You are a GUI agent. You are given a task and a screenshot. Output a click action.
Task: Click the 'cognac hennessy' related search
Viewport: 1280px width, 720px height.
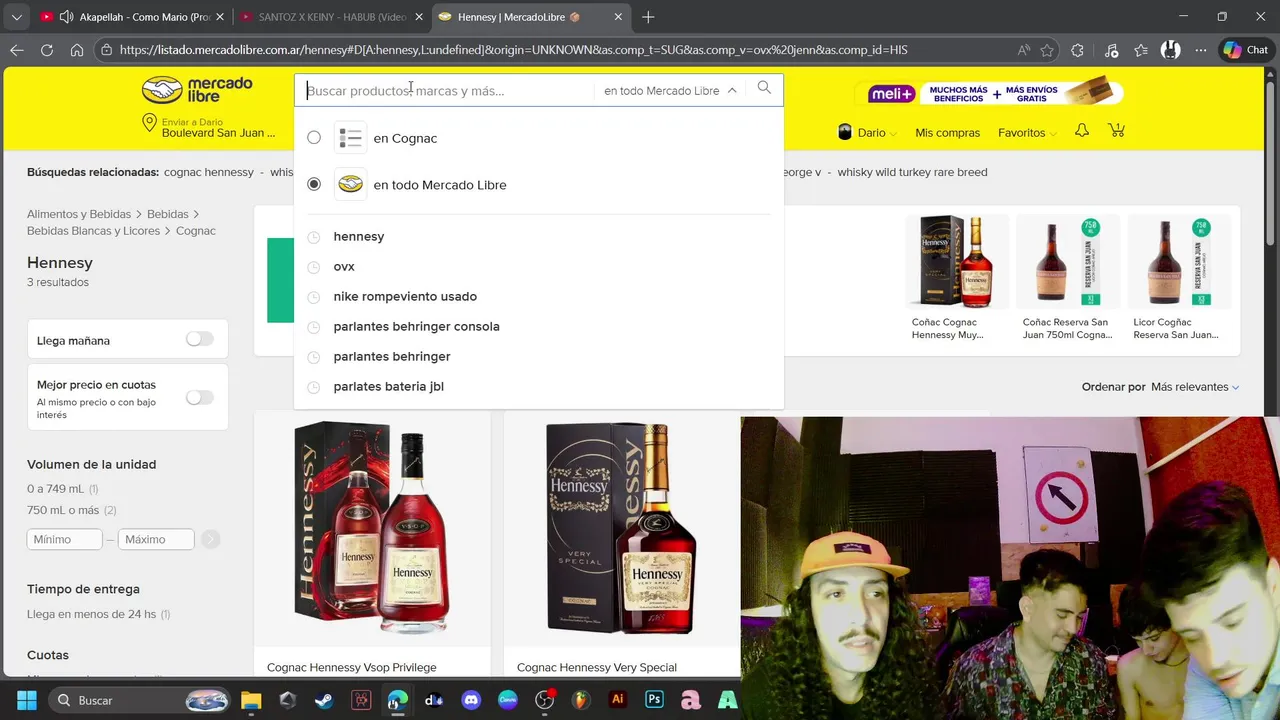[x=209, y=172]
